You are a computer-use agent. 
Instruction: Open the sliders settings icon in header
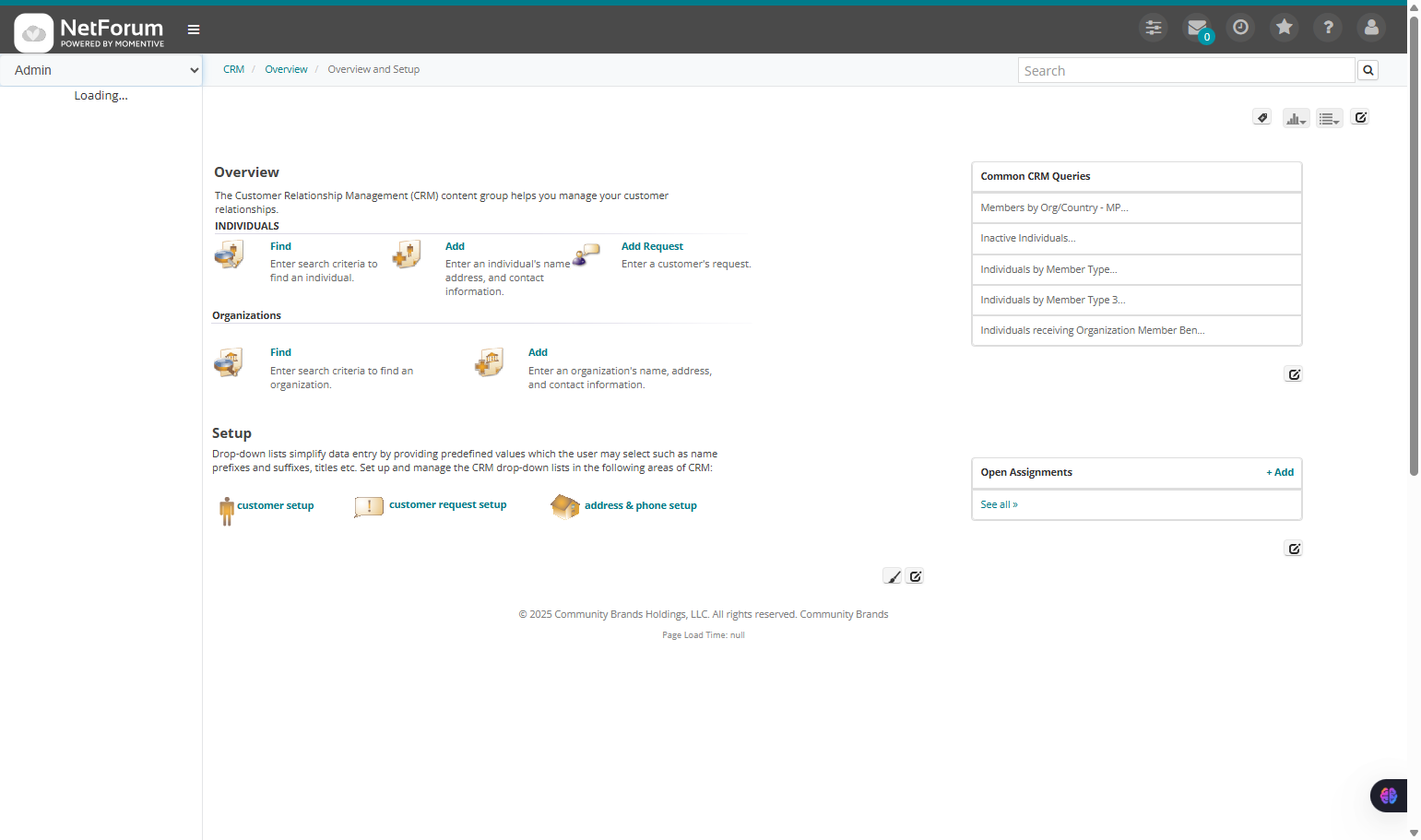pyautogui.click(x=1154, y=28)
